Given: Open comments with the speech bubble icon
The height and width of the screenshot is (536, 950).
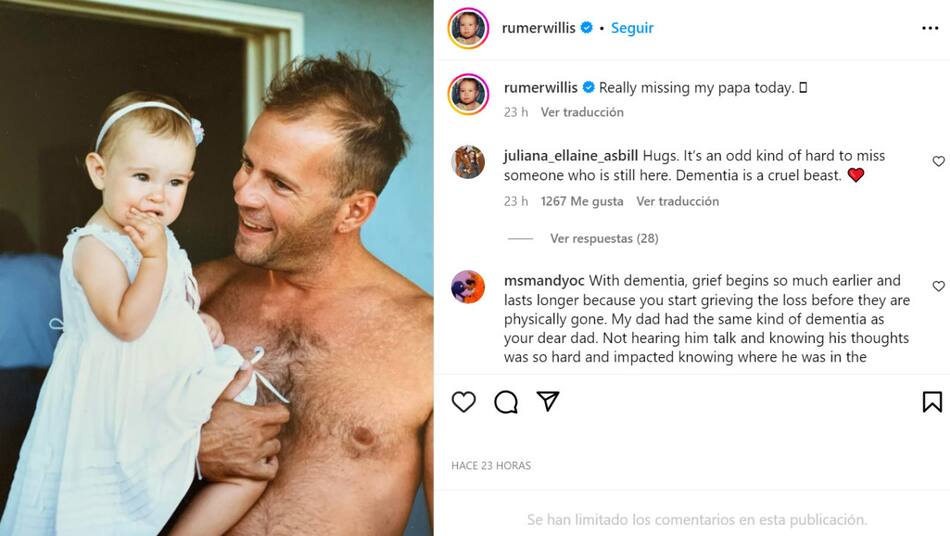Looking at the screenshot, I should click(506, 402).
